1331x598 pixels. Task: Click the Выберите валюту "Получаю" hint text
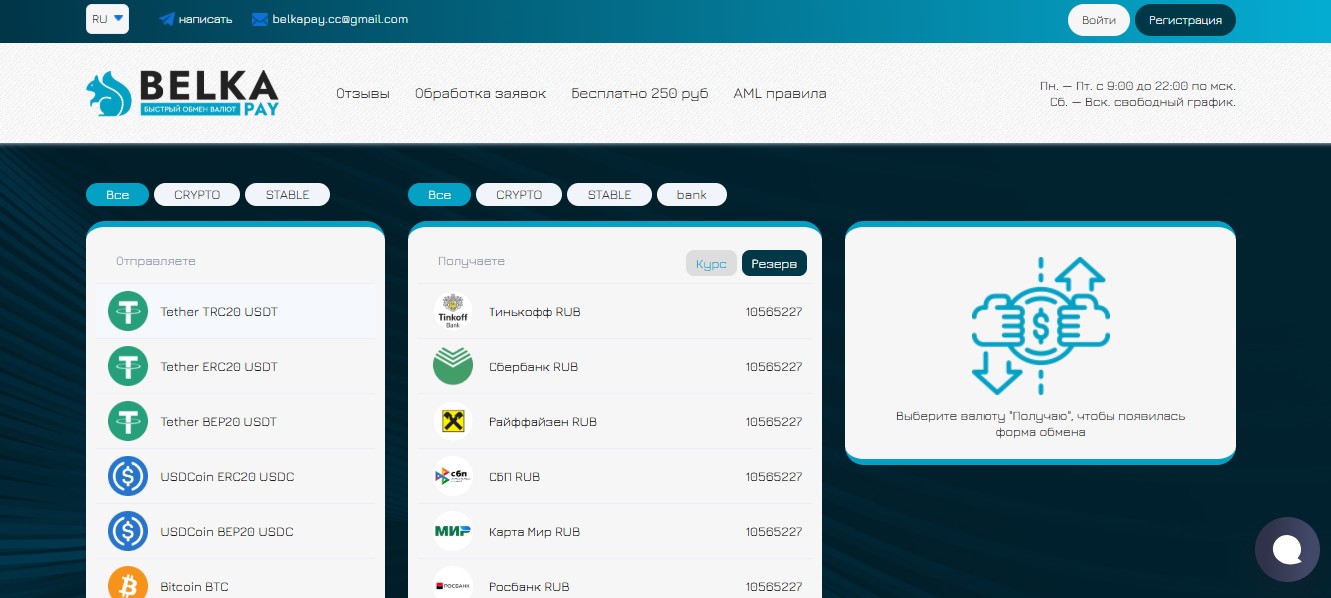click(1040, 424)
